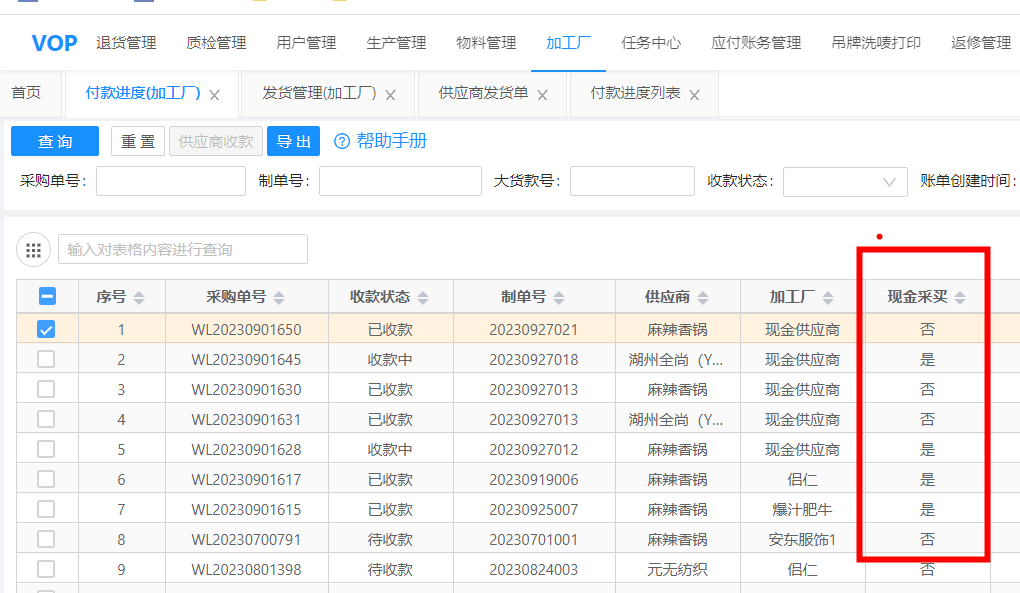Sort by 收款状态 column sort icon
1020x593 pixels.
tap(423, 298)
